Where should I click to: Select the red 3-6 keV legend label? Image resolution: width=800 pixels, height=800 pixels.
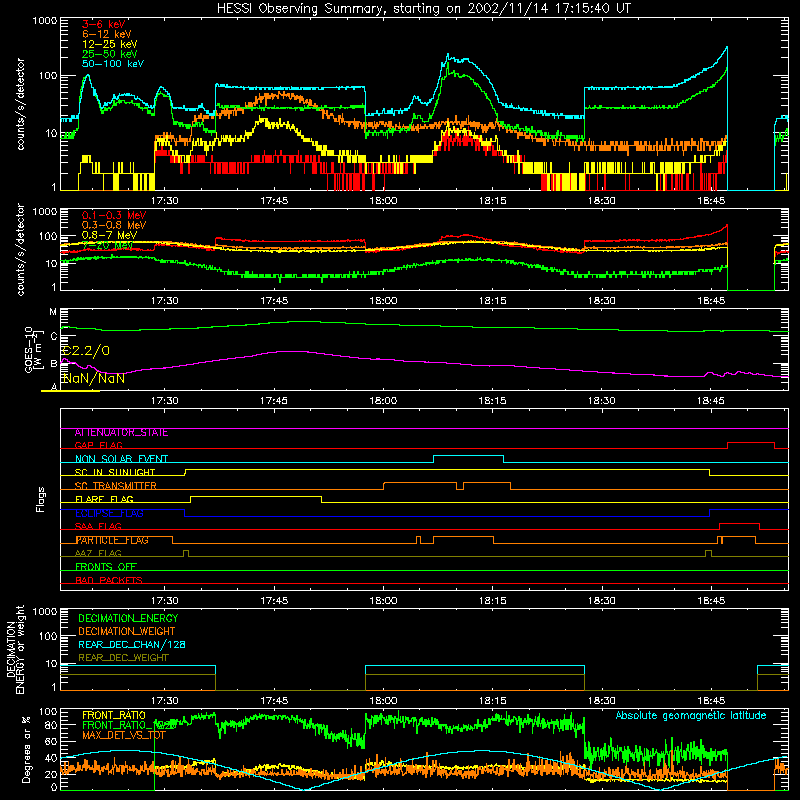point(104,24)
